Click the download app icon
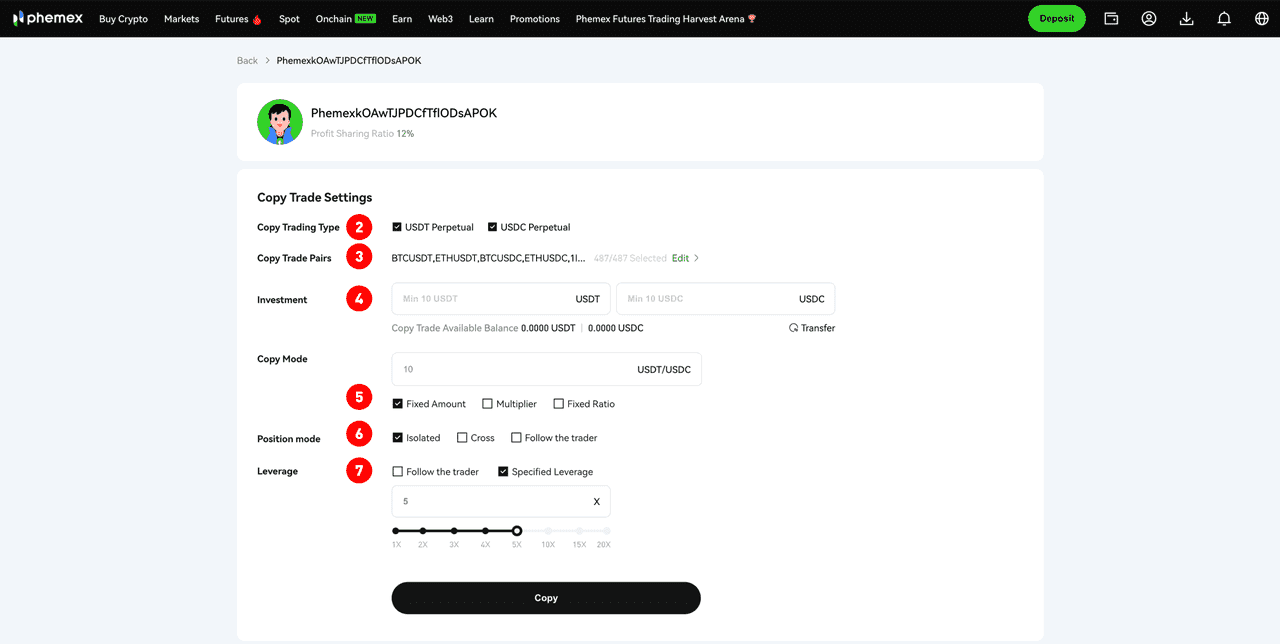Image resolution: width=1280 pixels, height=644 pixels. [1186, 19]
